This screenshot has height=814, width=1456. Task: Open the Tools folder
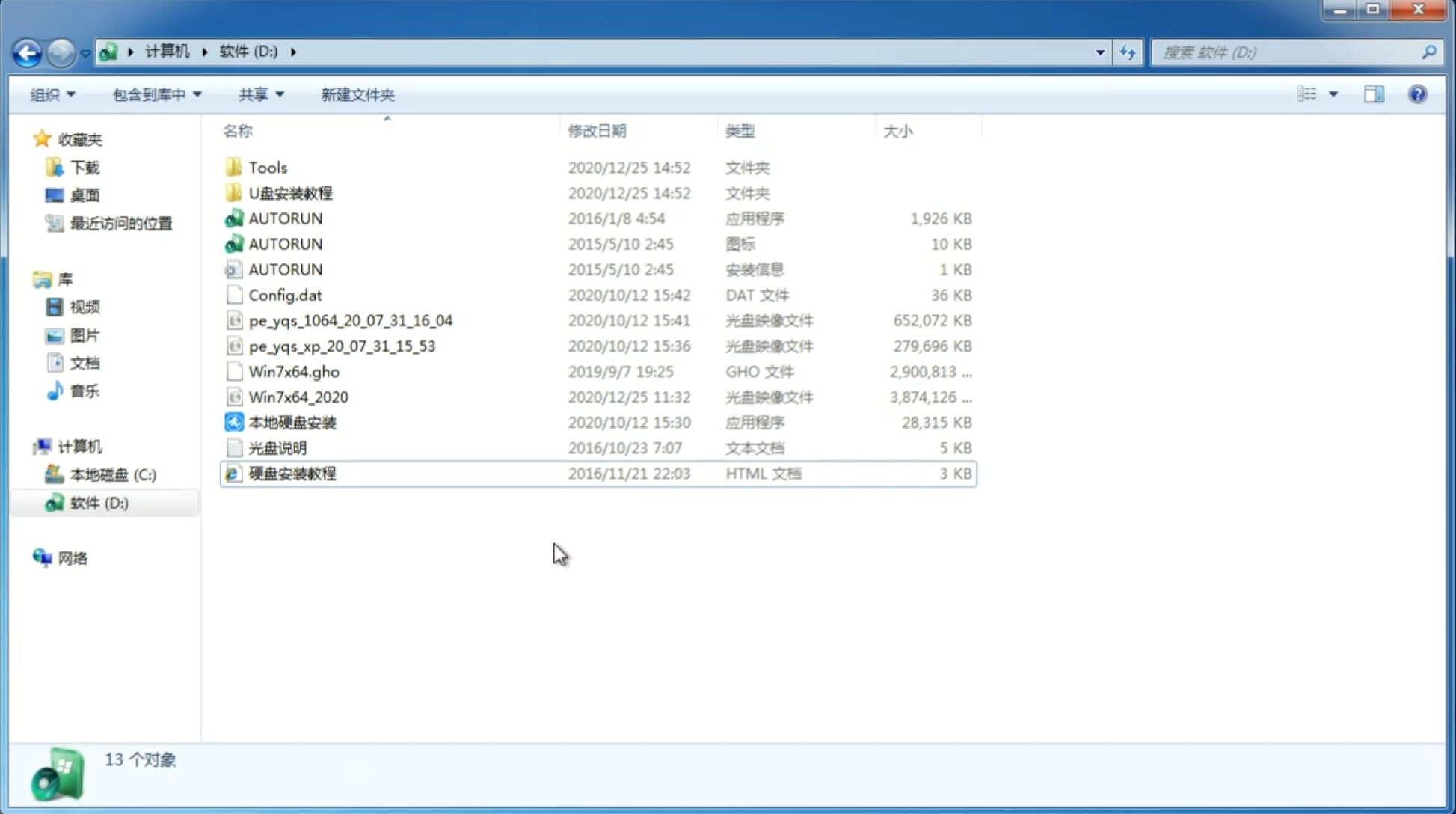(x=267, y=167)
